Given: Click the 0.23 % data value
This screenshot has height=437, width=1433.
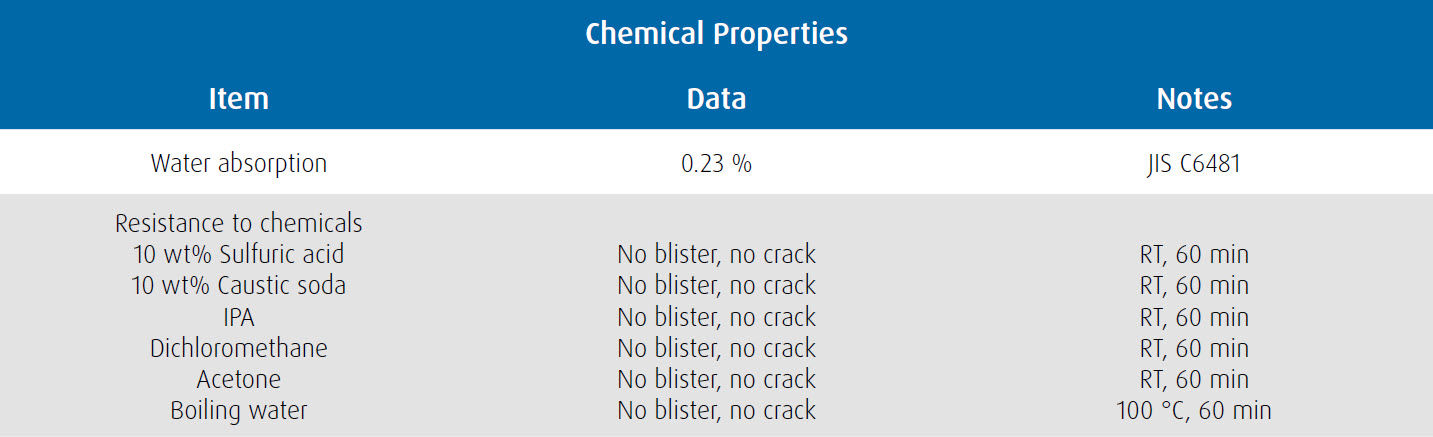Looking at the screenshot, I should 716,163.
